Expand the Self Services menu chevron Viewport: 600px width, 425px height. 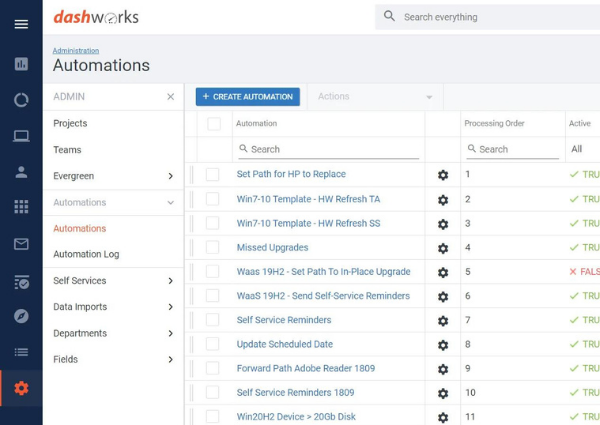coord(171,281)
